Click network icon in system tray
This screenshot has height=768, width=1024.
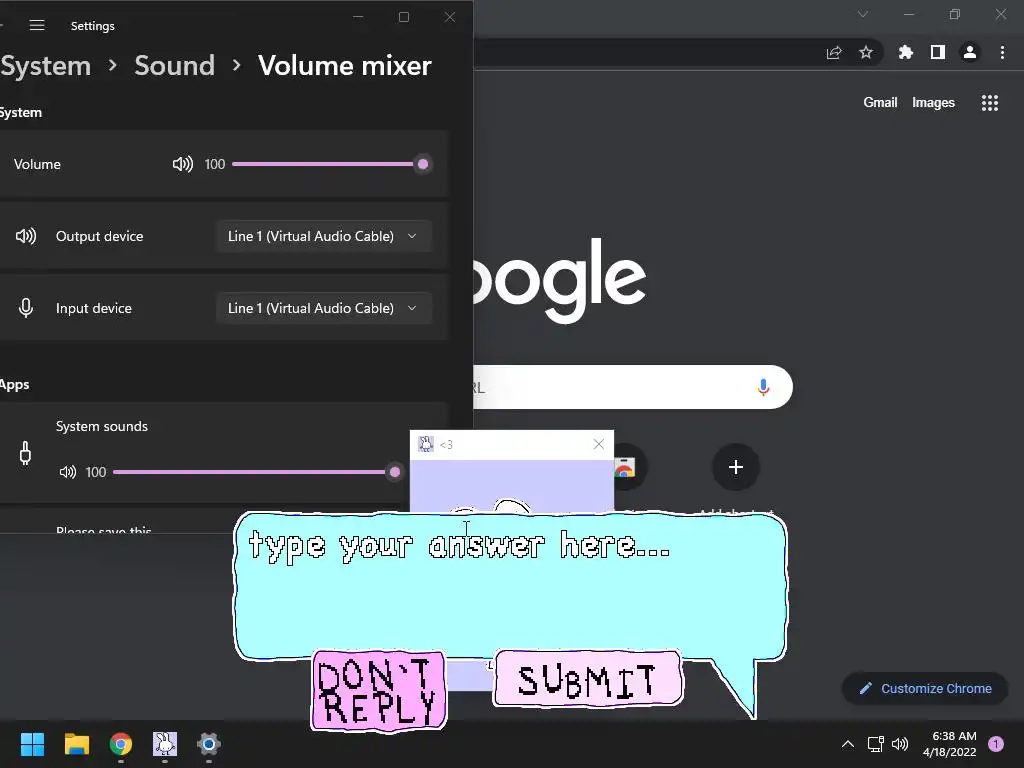coord(875,744)
